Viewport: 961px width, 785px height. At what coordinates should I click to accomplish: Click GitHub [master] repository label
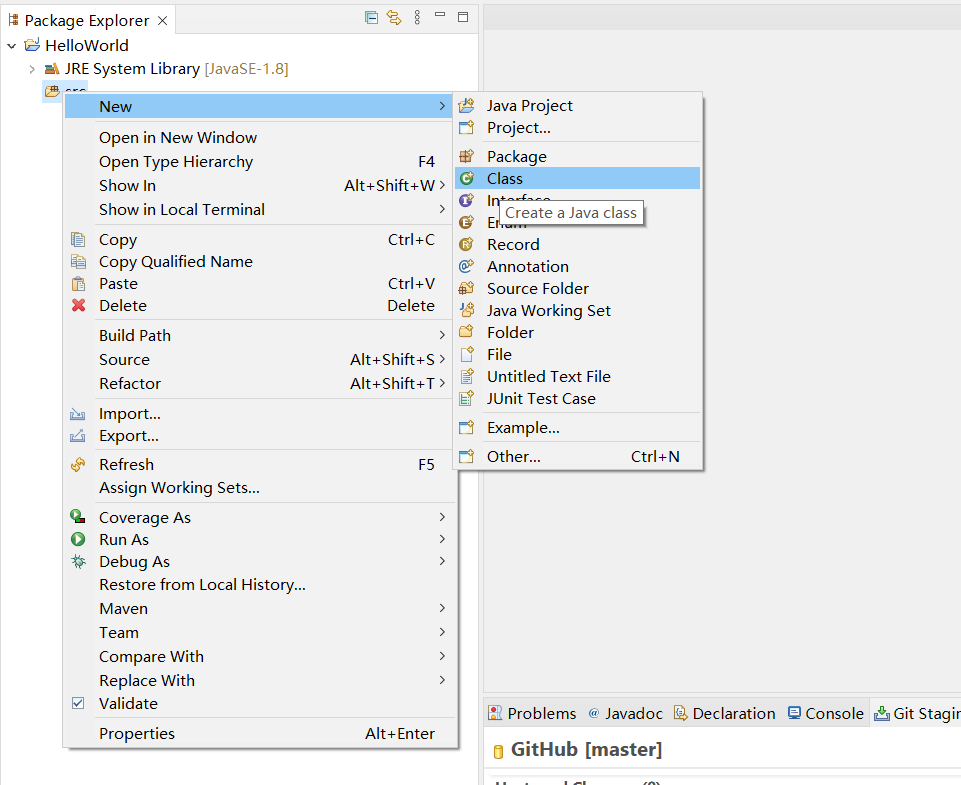tap(586, 749)
